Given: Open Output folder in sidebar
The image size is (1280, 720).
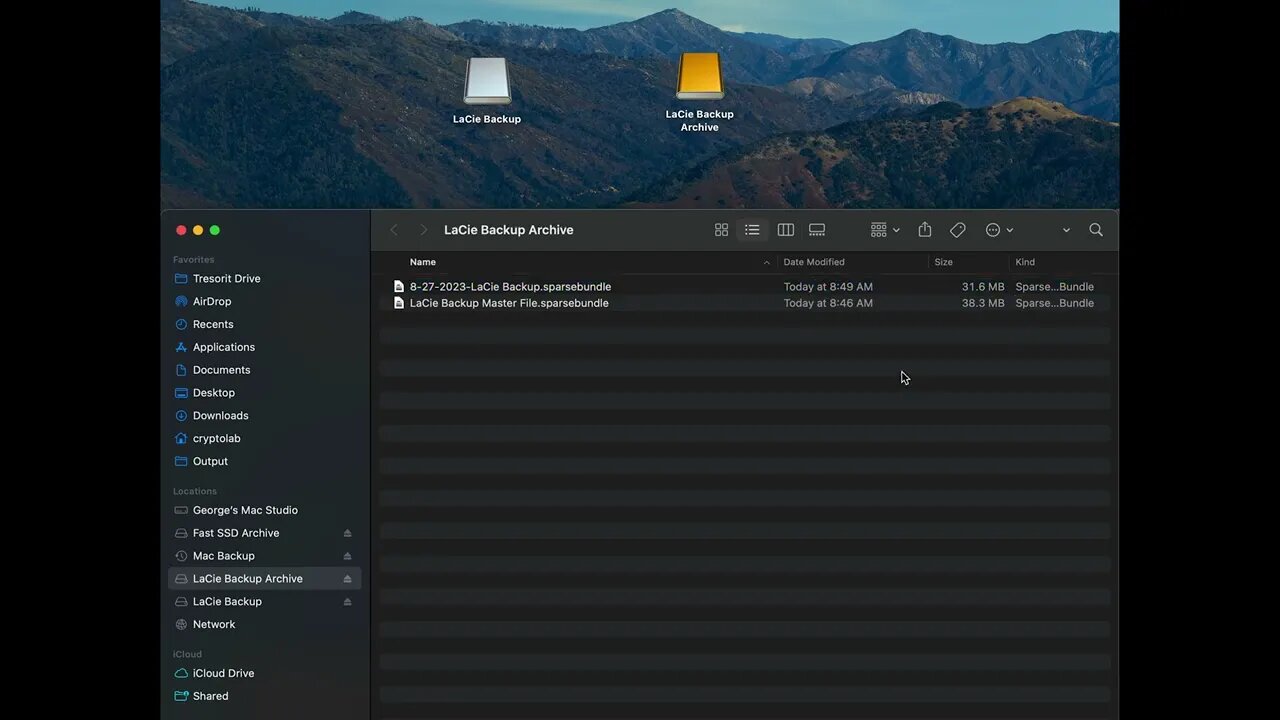Looking at the screenshot, I should (x=210, y=461).
